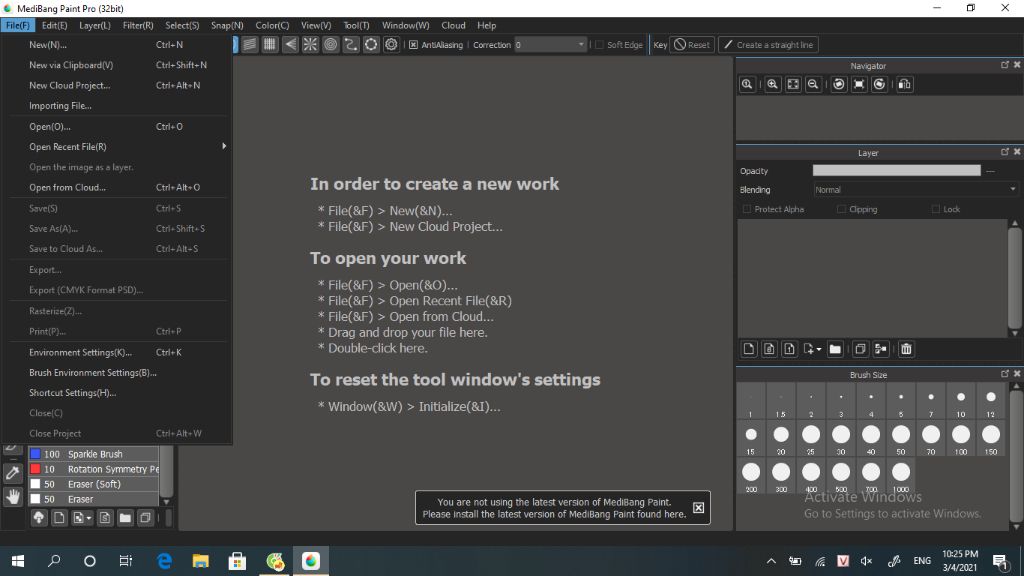This screenshot has height=576, width=1024.
Task: Pick brush size 100
Action: coord(961,438)
